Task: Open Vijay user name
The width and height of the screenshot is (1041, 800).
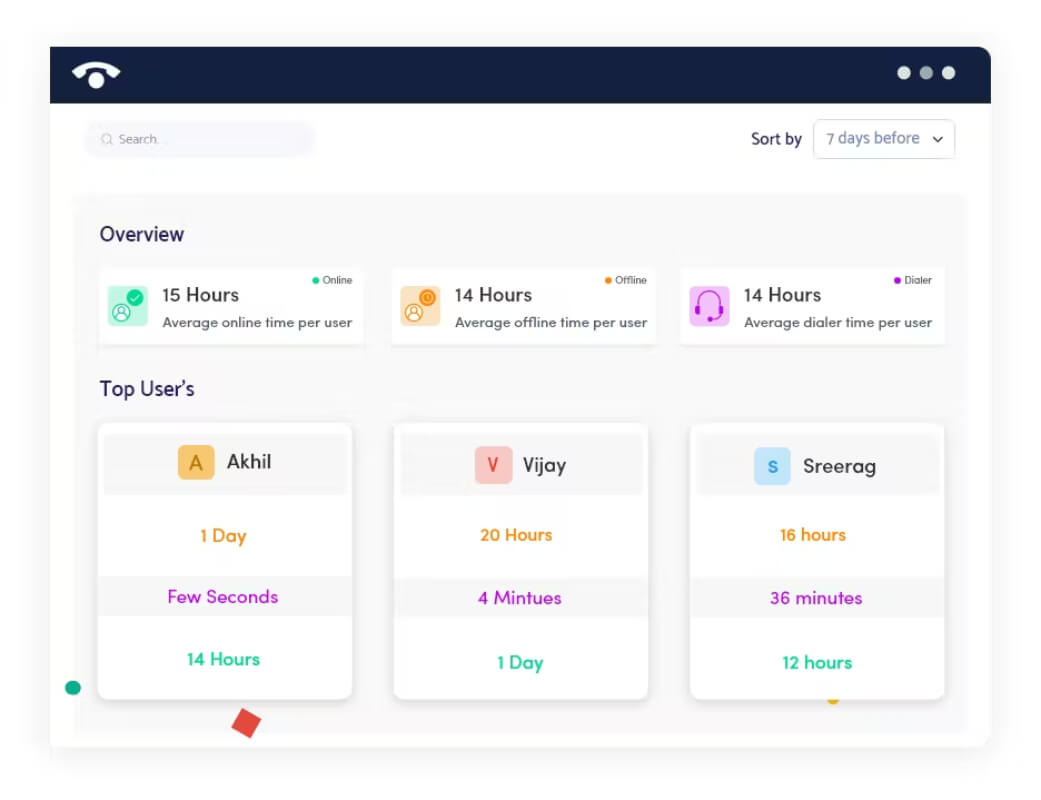Action: coord(544,465)
